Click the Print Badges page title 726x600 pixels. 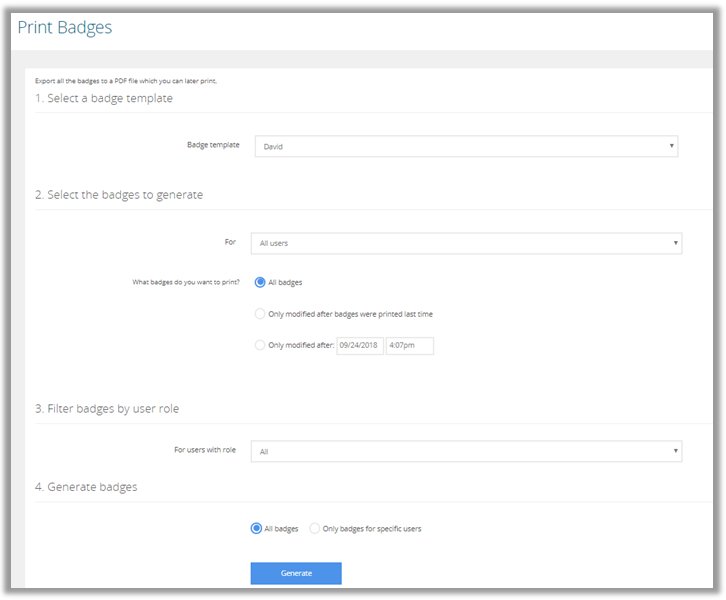click(65, 28)
